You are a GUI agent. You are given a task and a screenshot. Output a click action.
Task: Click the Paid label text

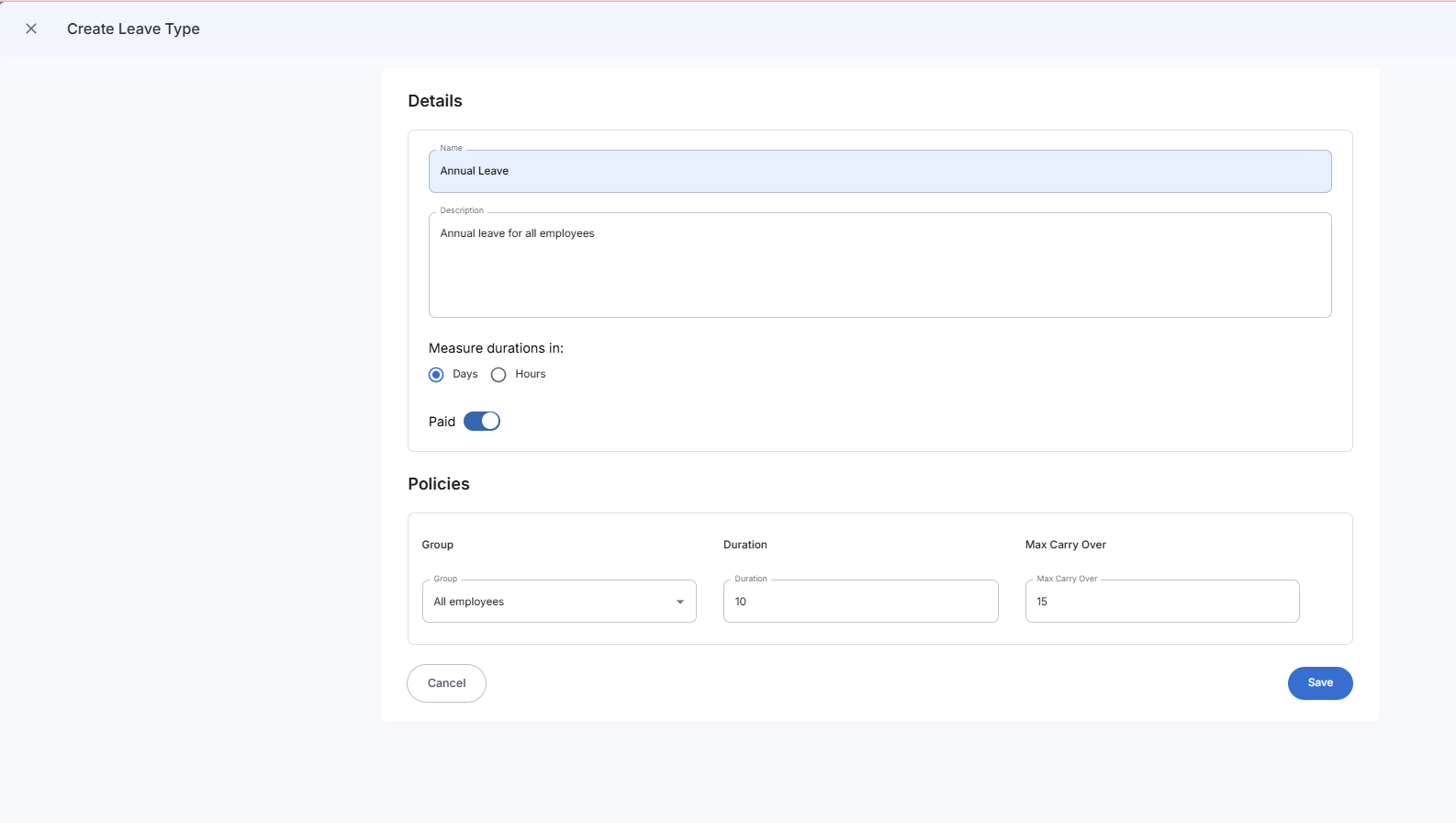click(442, 422)
